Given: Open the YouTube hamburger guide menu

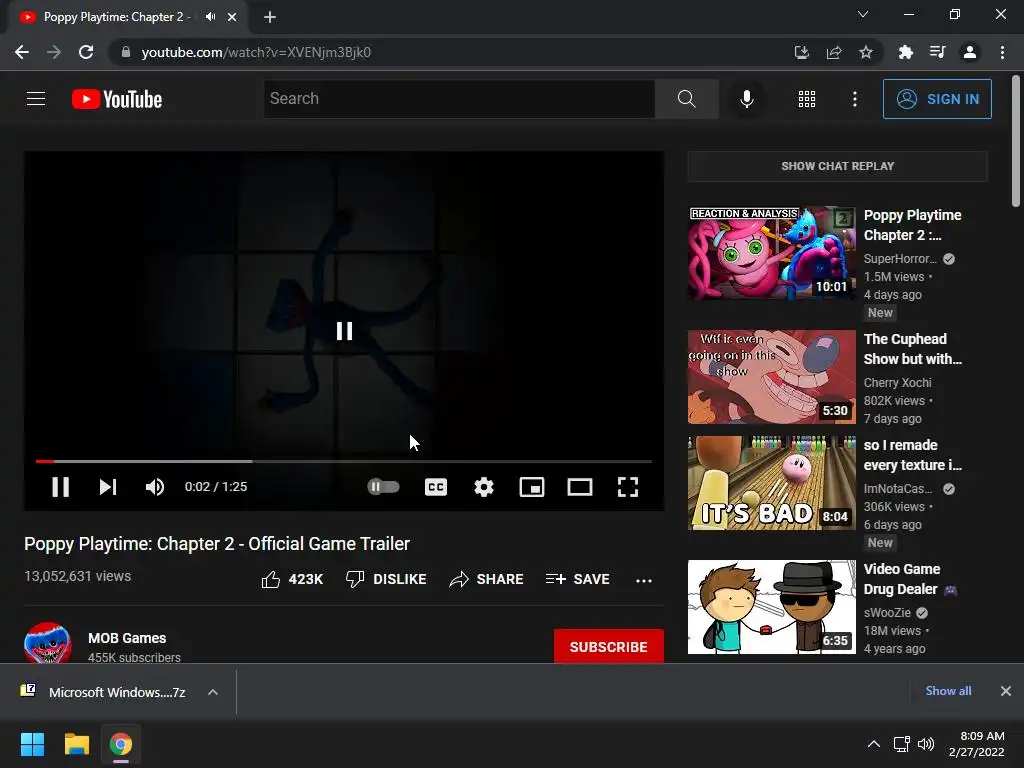Looking at the screenshot, I should pos(36,99).
